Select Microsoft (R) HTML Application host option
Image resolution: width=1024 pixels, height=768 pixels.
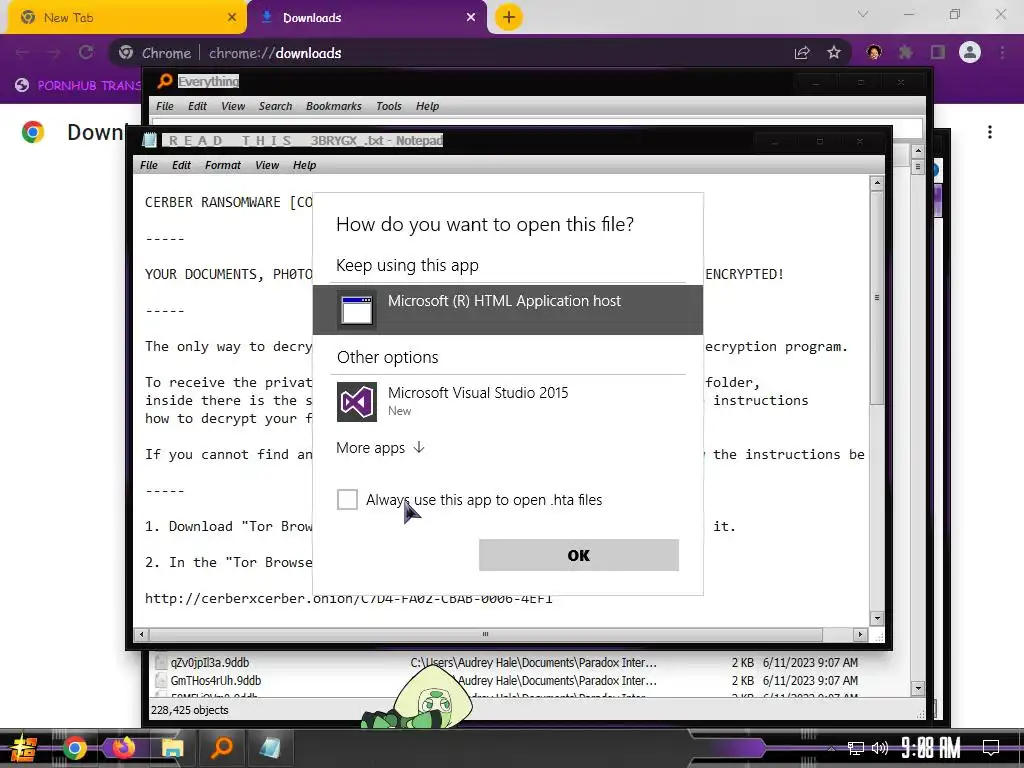tap(507, 310)
